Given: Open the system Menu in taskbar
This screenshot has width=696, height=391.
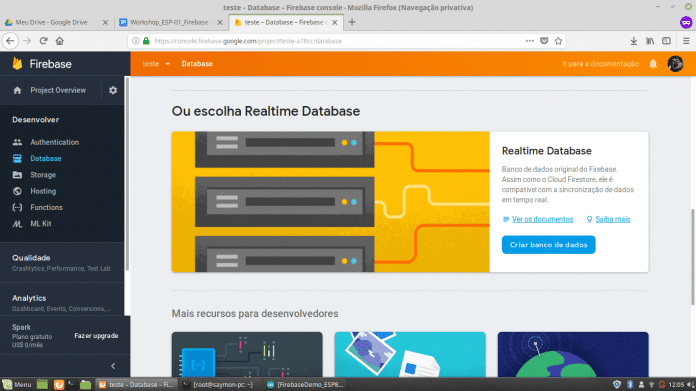Looking at the screenshot, I should coord(17,384).
